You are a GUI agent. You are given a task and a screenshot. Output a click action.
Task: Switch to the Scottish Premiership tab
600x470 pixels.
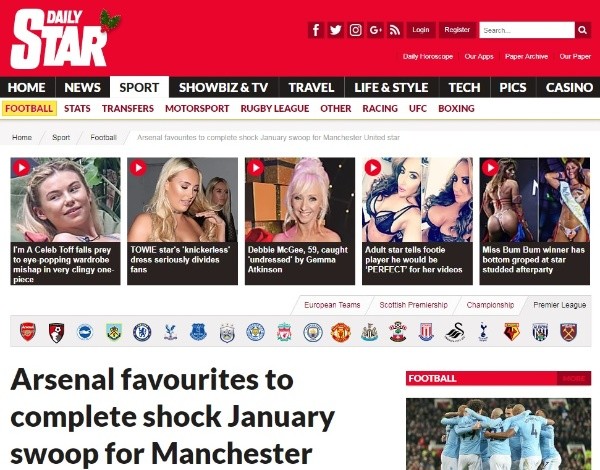(413, 305)
